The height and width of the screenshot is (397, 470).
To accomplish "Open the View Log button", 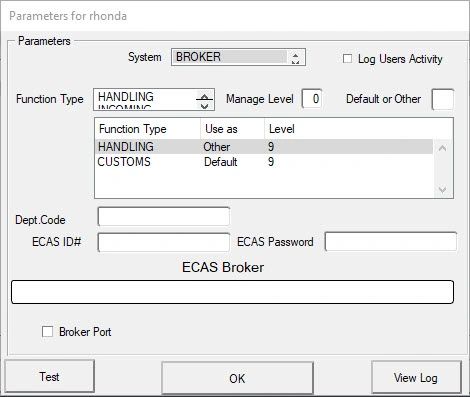I will [x=416, y=377].
